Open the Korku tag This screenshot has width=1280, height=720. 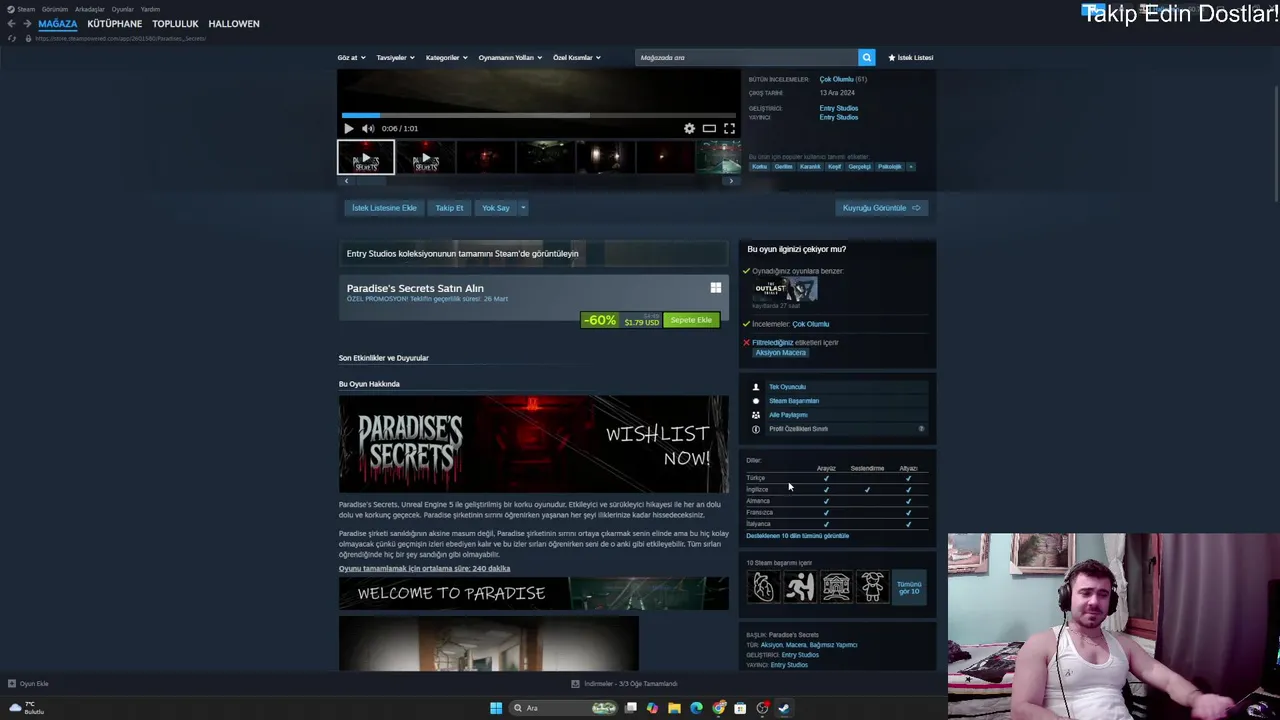pos(760,167)
